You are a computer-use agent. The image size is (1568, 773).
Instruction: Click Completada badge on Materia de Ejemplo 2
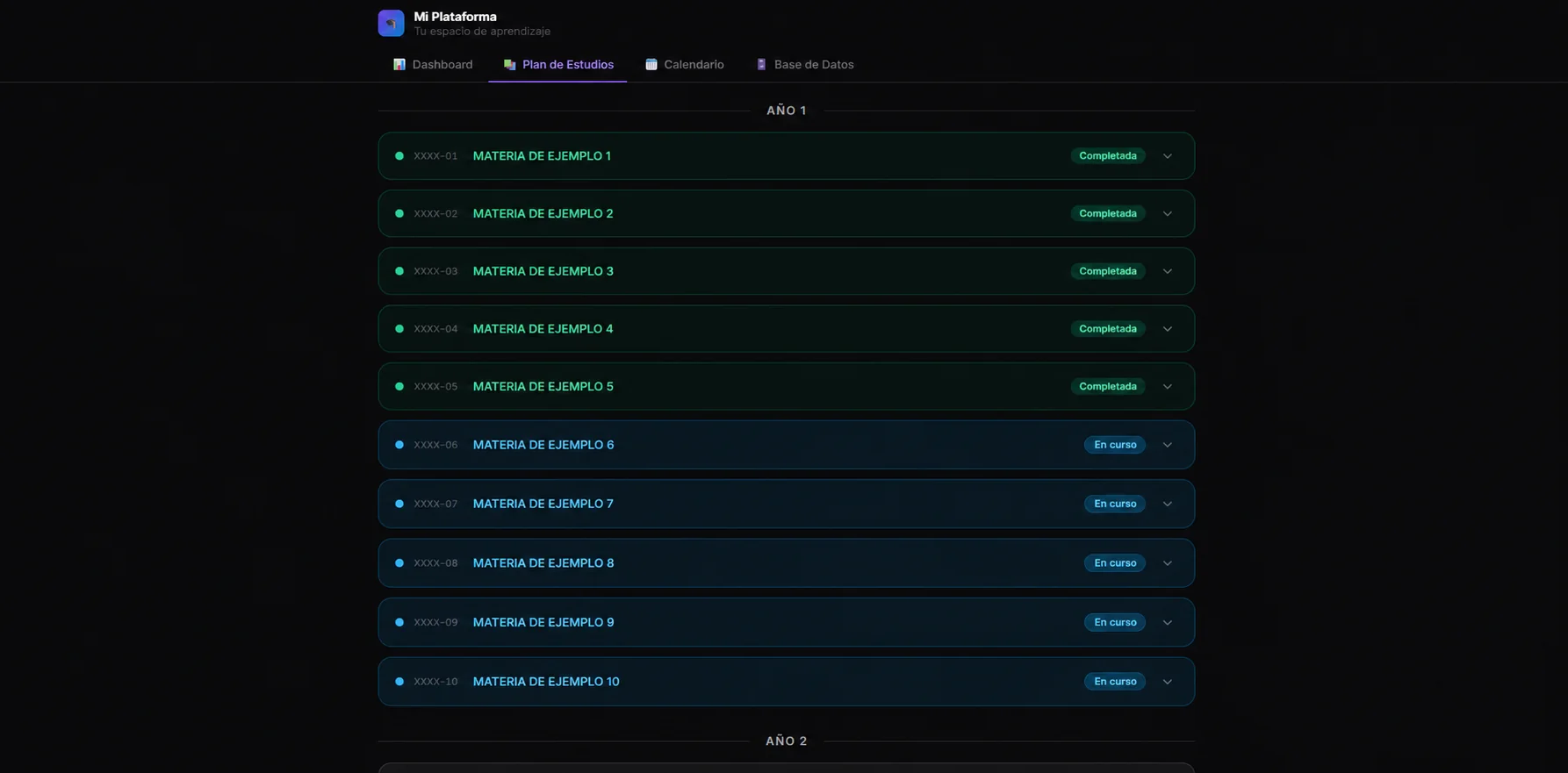1108,213
